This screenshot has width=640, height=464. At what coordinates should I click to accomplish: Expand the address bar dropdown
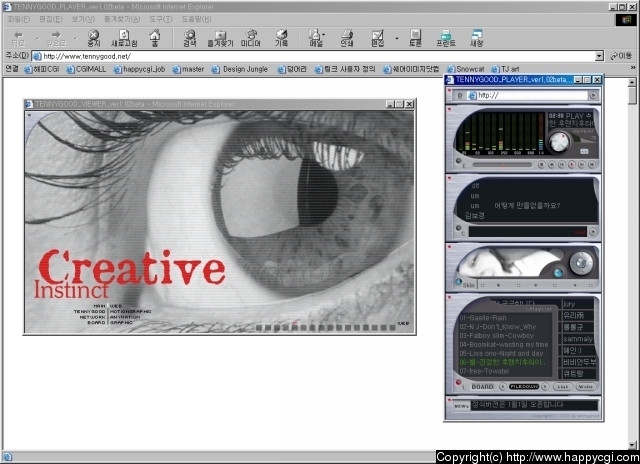coord(599,56)
